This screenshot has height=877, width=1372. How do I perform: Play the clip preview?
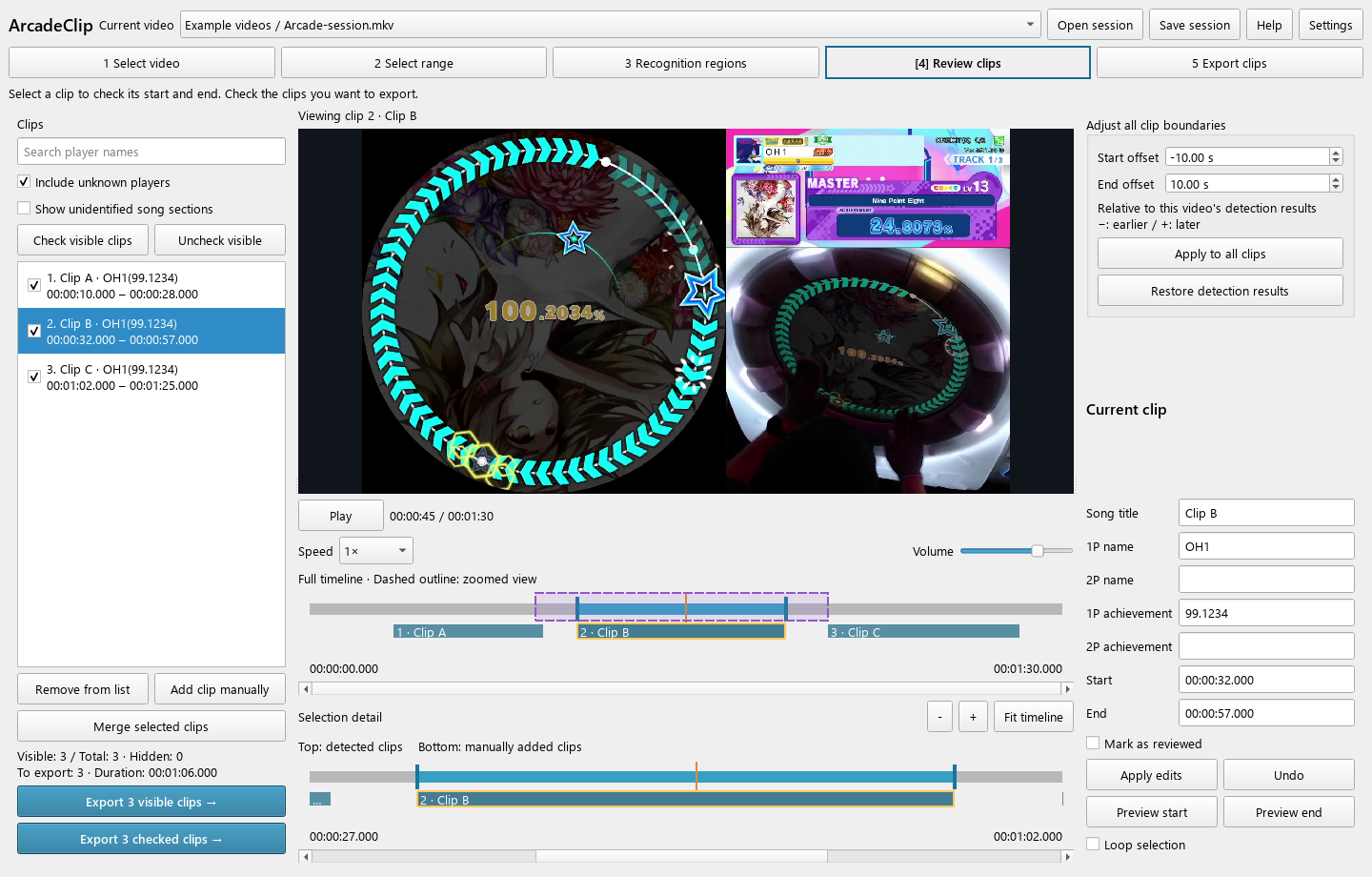point(341,516)
